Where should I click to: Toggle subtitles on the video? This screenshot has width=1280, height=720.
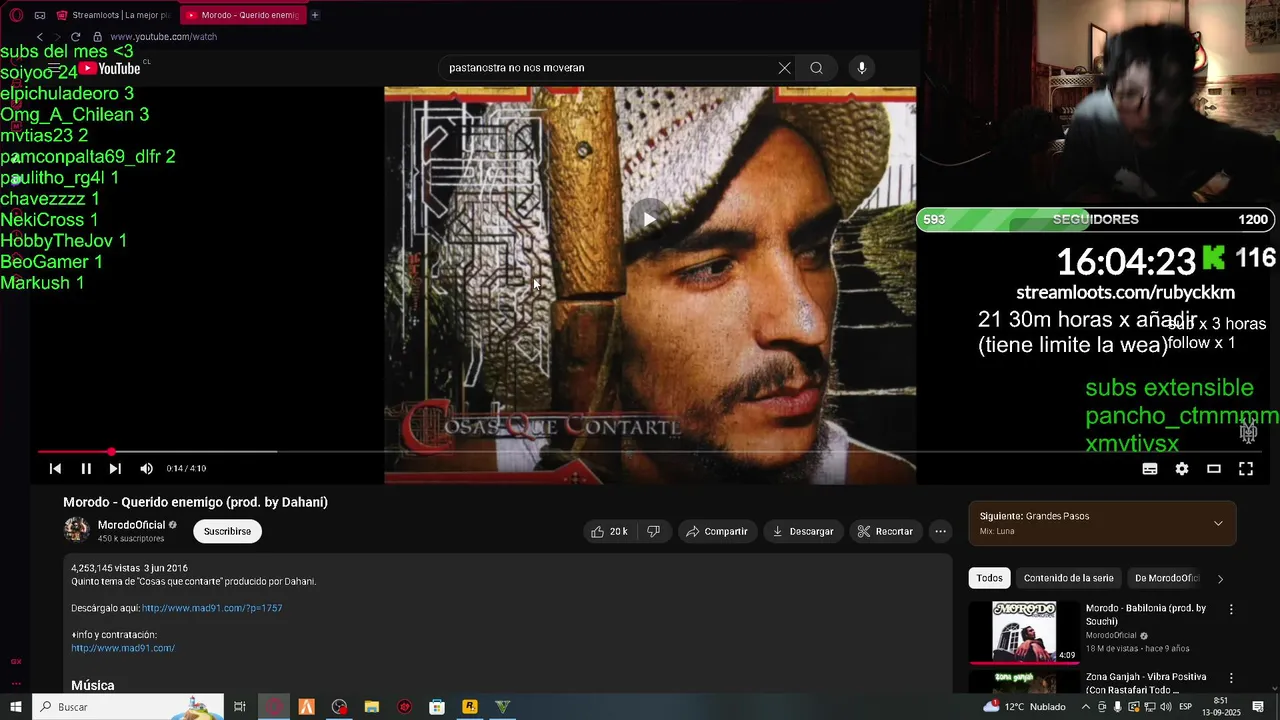[1150, 468]
